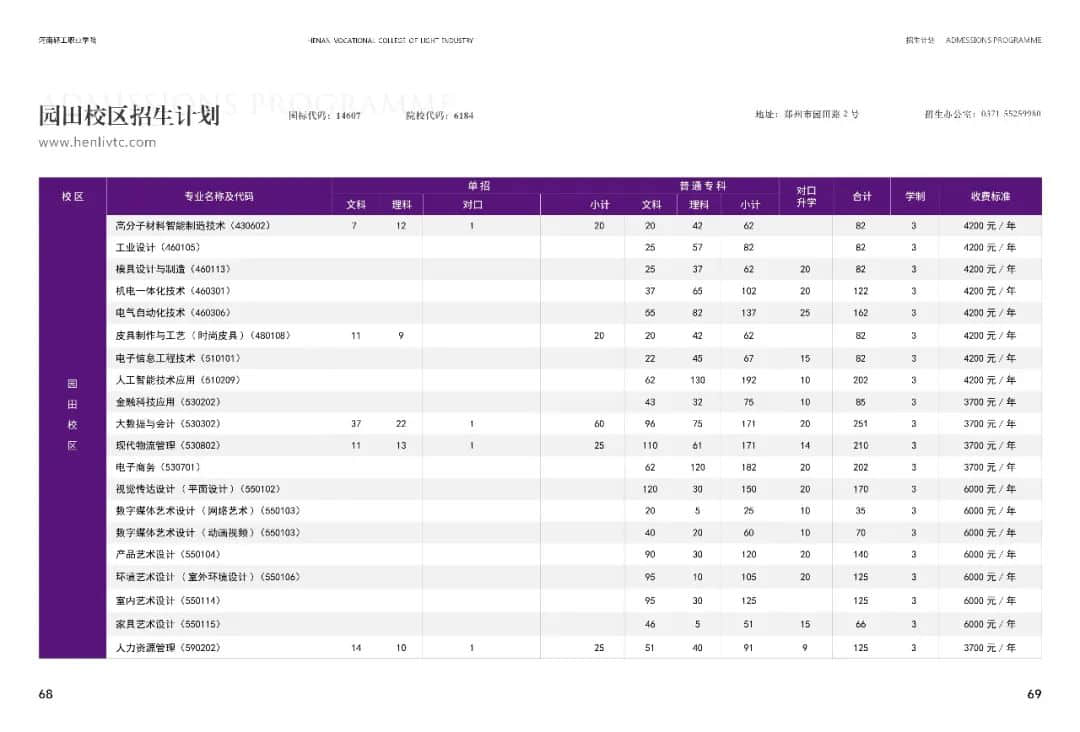Select the 电子商务（530701） major name
Screen dimensions: 1080x732
tap(158, 468)
